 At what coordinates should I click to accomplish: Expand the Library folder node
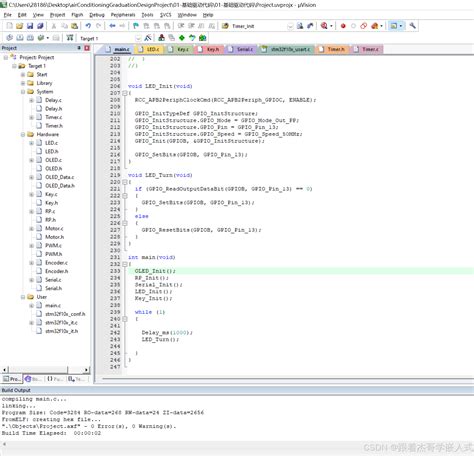click(x=23, y=83)
